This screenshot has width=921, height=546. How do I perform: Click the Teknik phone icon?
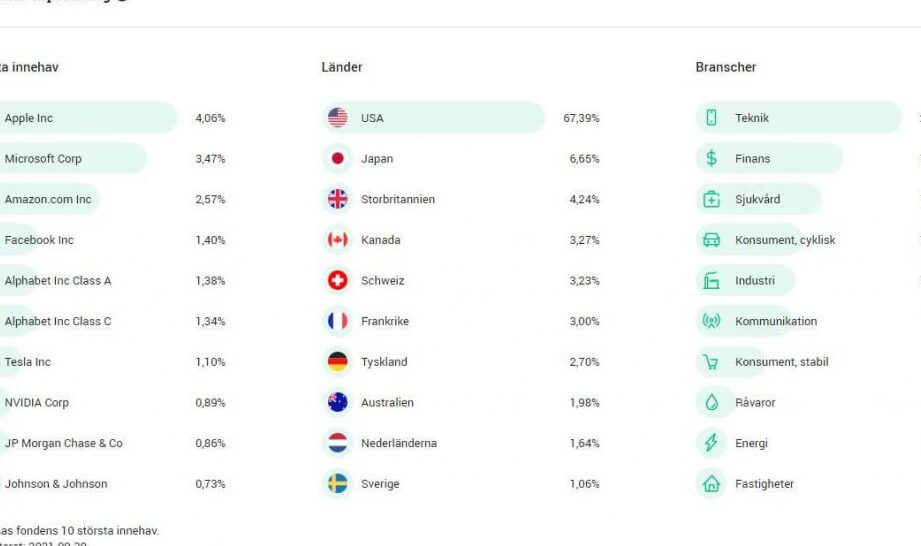pos(711,117)
